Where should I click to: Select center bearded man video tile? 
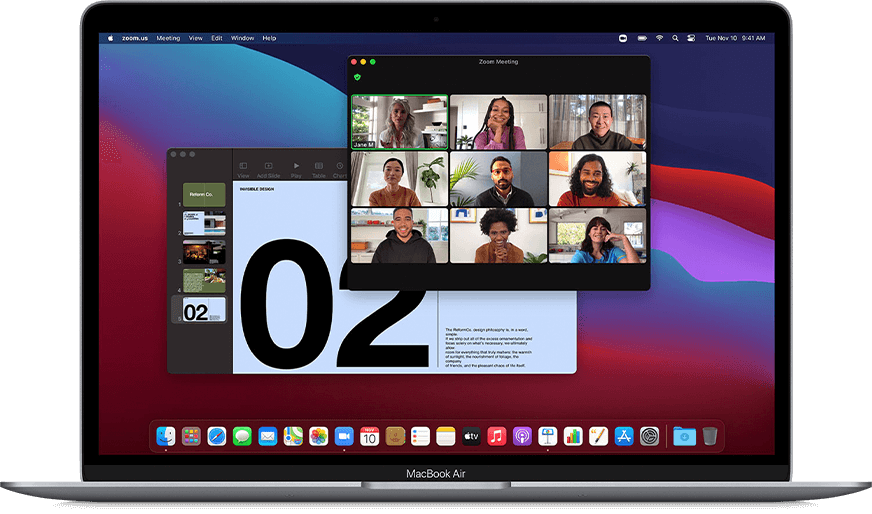pyautogui.click(x=499, y=179)
